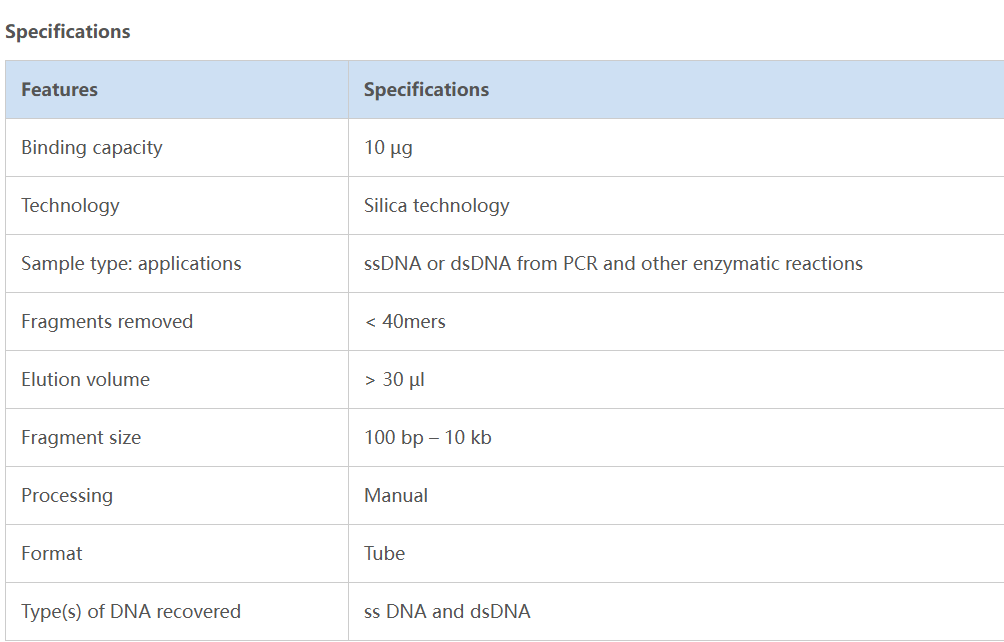1004x642 pixels.
Task: Click the Binding capacity row label
Action: coord(91,147)
